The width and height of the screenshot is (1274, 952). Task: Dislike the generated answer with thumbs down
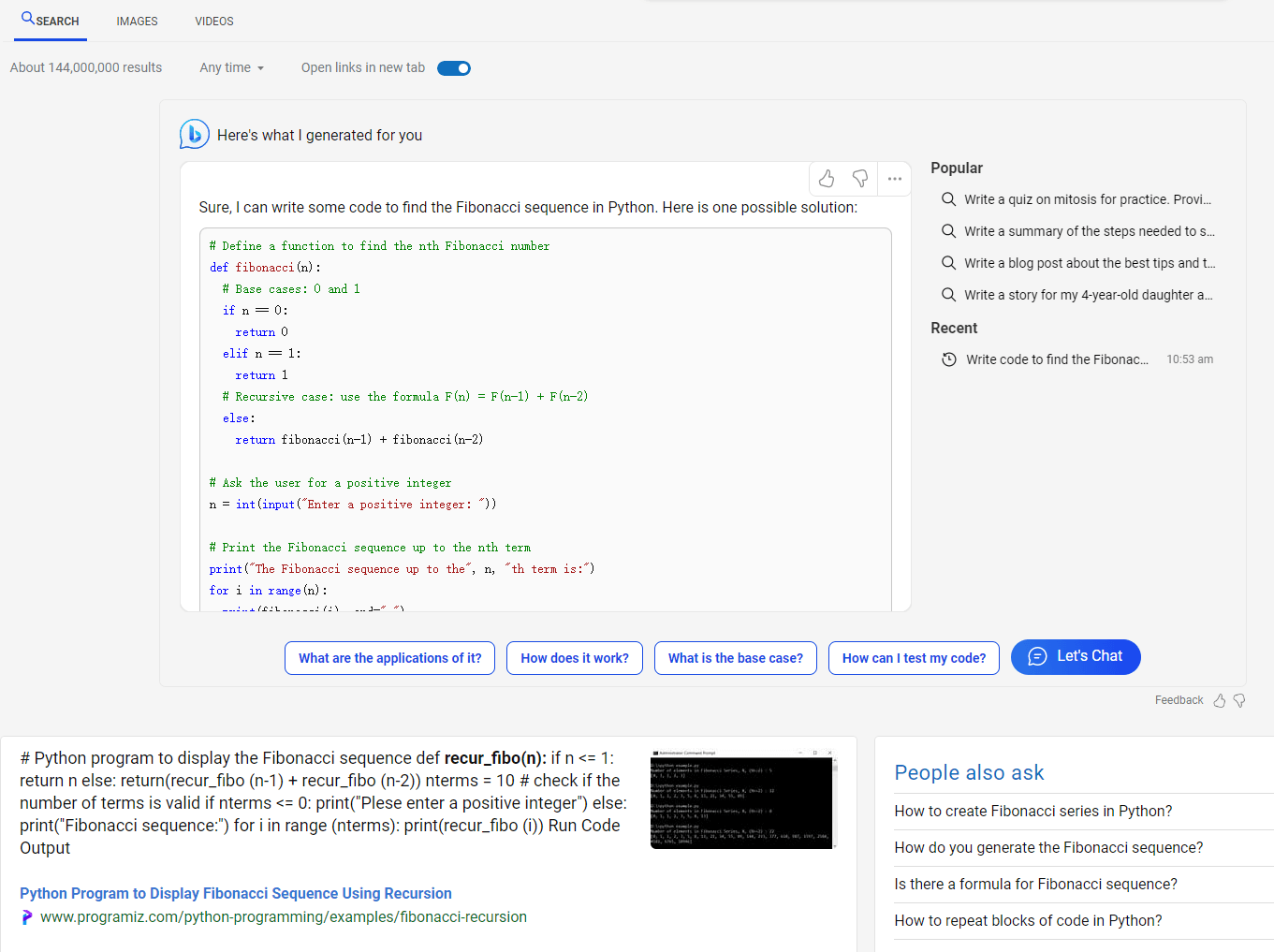860,179
